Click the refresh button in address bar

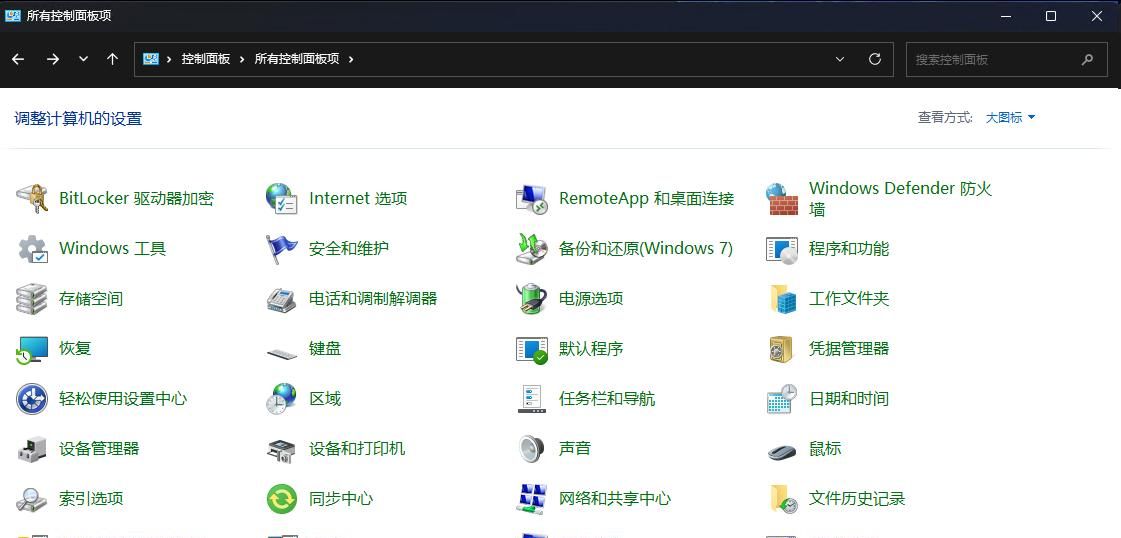pos(875,59)
